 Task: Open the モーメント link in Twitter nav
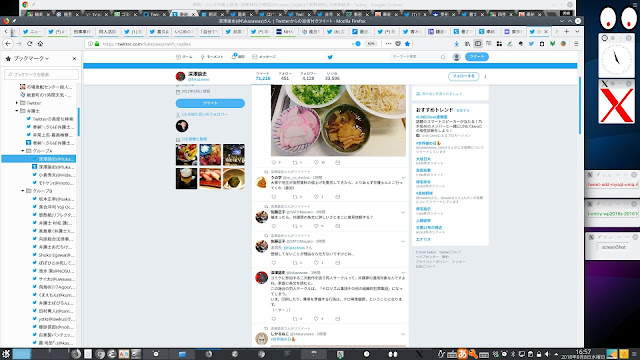(211, 57)
